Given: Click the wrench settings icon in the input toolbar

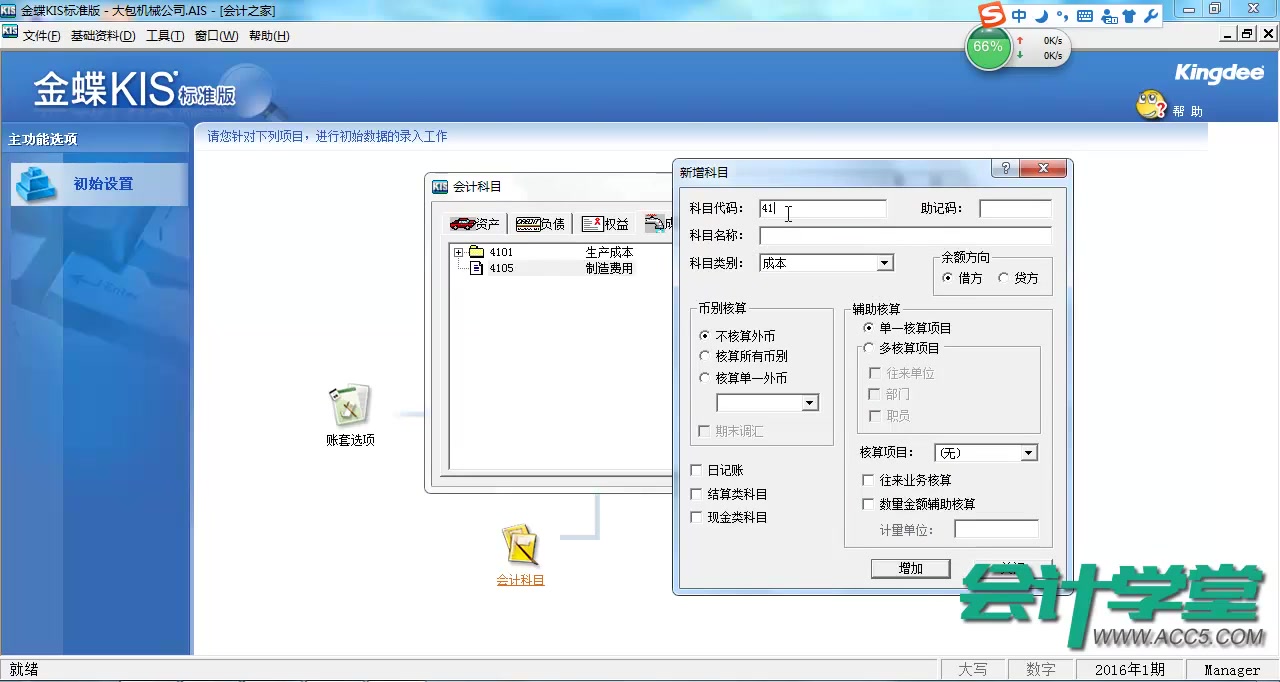Looking at the screenshot, I should 1152,15.
